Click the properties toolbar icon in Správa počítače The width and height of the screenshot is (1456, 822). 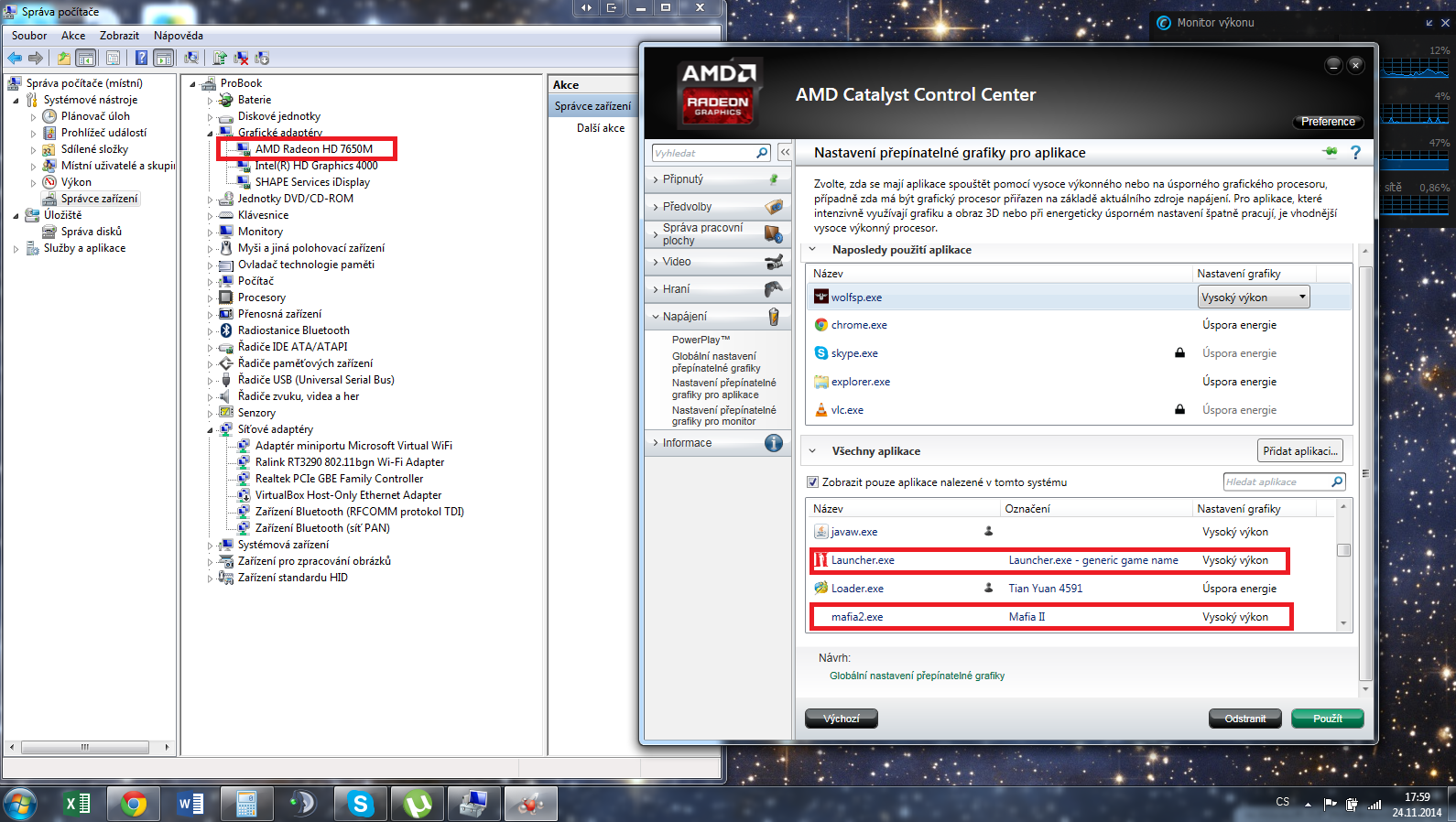click(x=113, y=58)
